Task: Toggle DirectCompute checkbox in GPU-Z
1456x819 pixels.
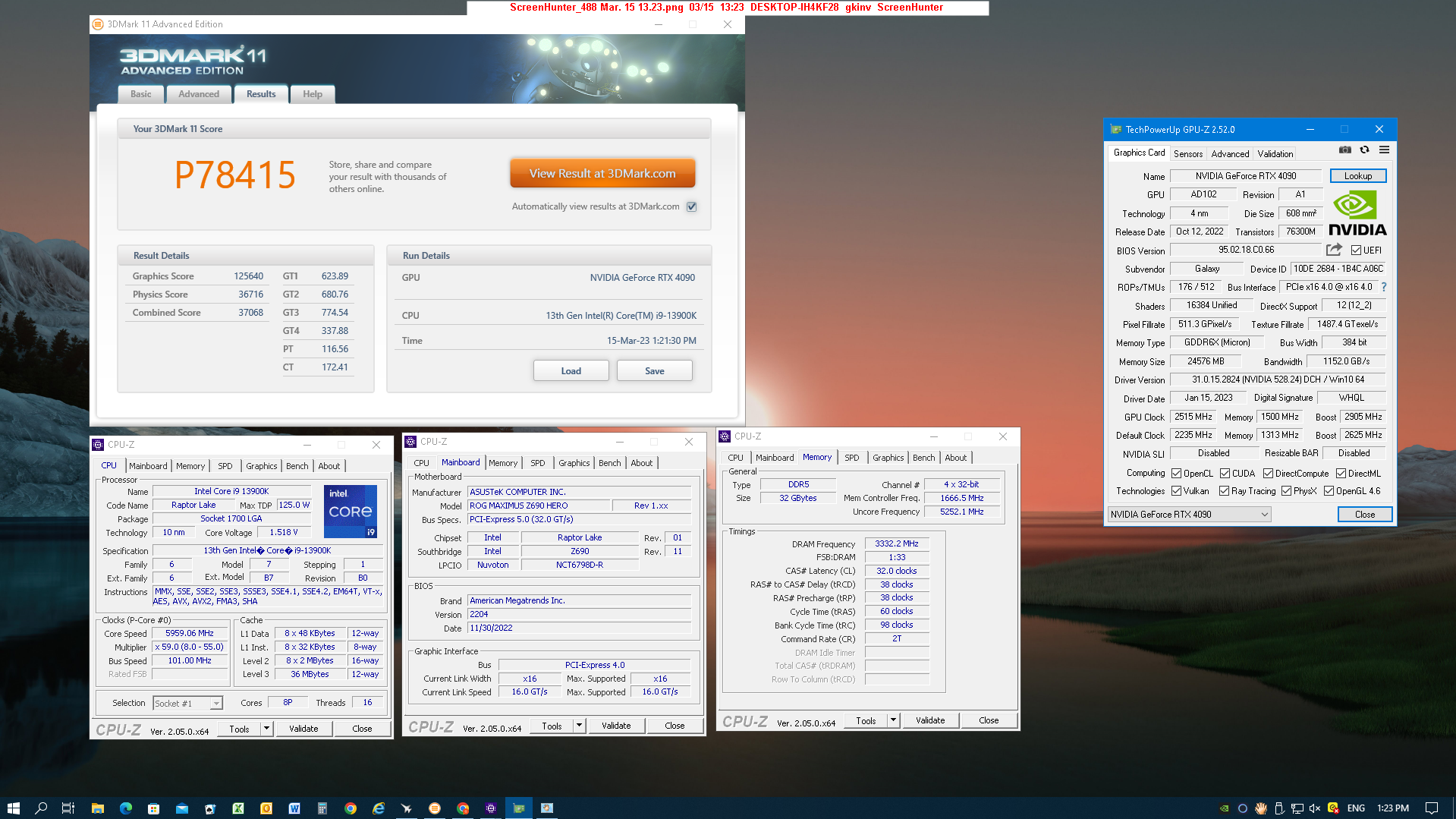Action: [x=1268, y=473]
